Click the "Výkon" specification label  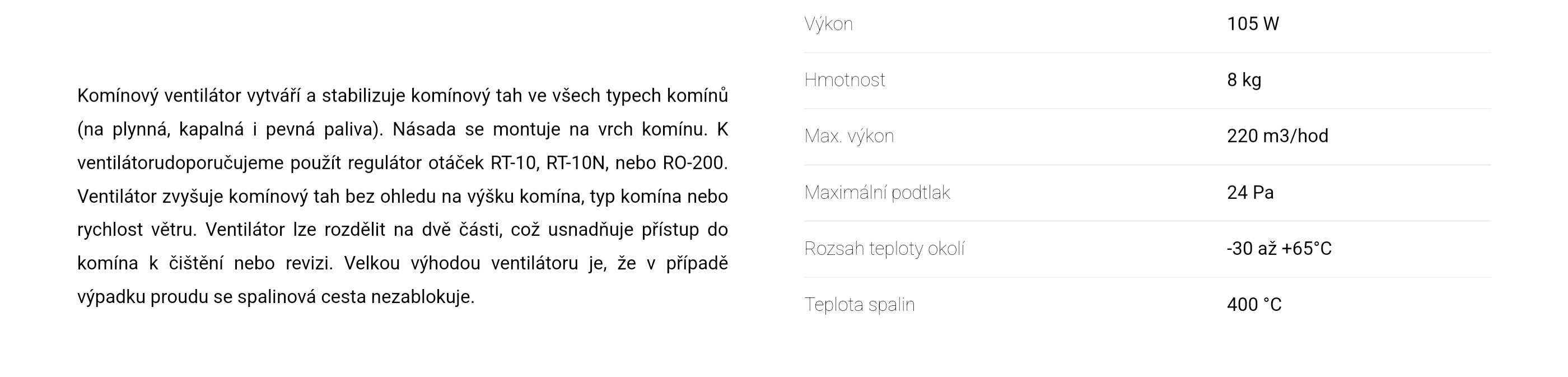click(828, 24)
